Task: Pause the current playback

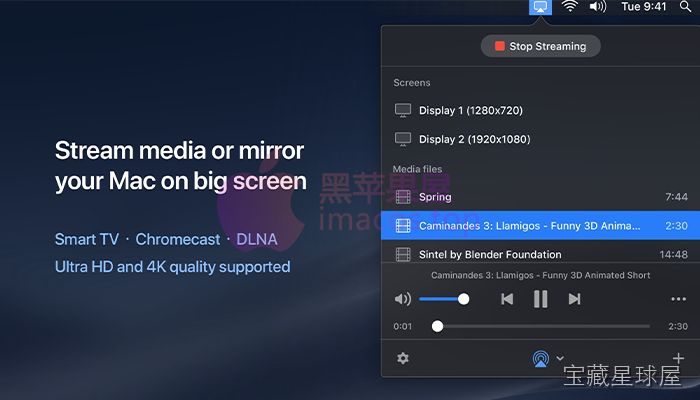Action: coord(541,299)
